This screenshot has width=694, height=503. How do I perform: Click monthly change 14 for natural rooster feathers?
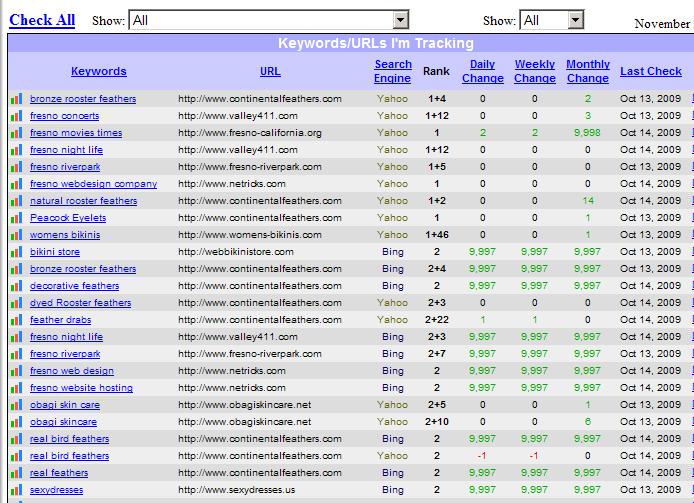pos(588,201)
